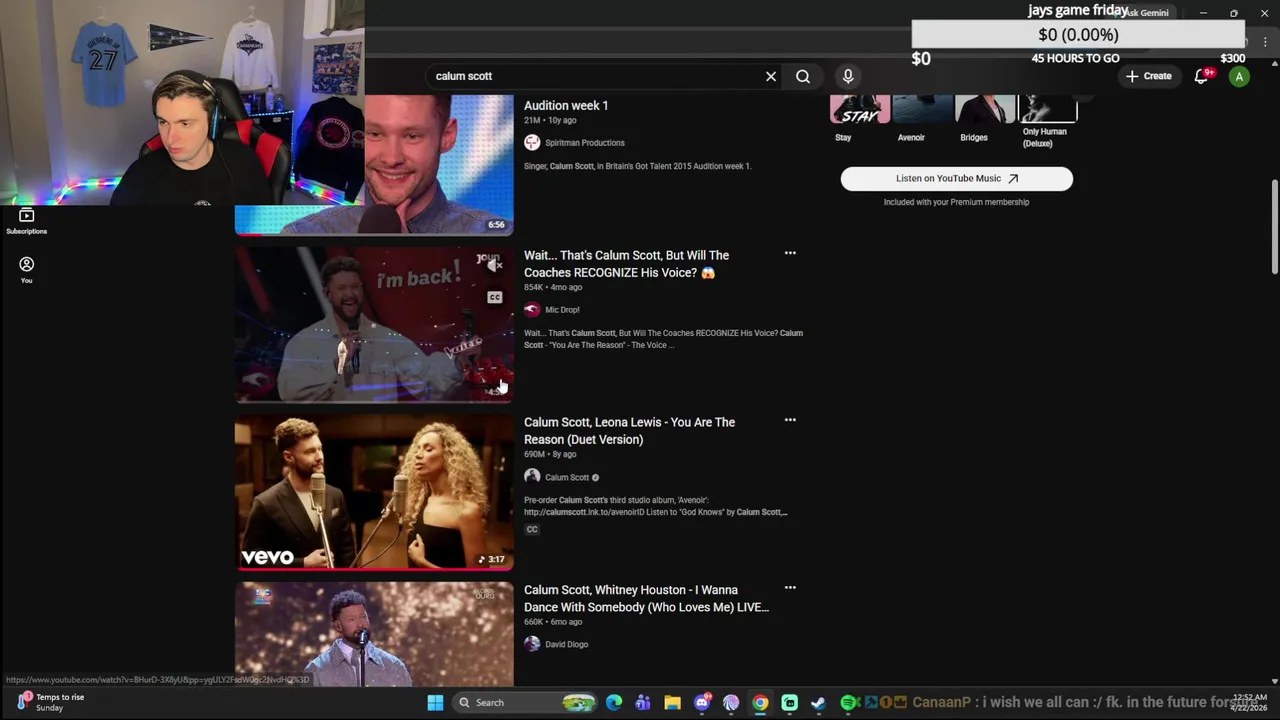Go to Subscriptions in the sidebar

point(27,221)
